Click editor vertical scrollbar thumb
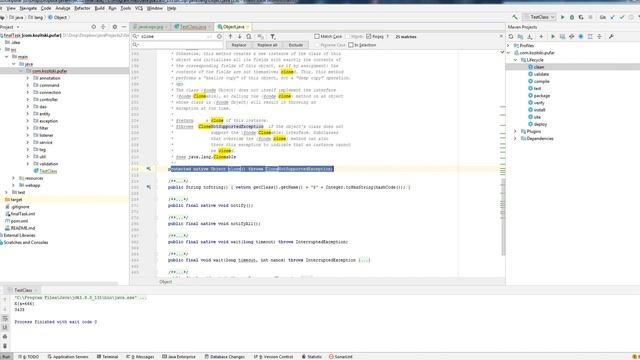The width and height of the screenshot is (640, 360). [x=503, y=216]
